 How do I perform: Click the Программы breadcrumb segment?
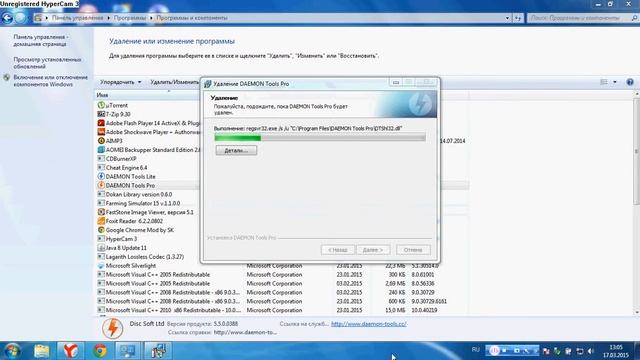(130, 18)
